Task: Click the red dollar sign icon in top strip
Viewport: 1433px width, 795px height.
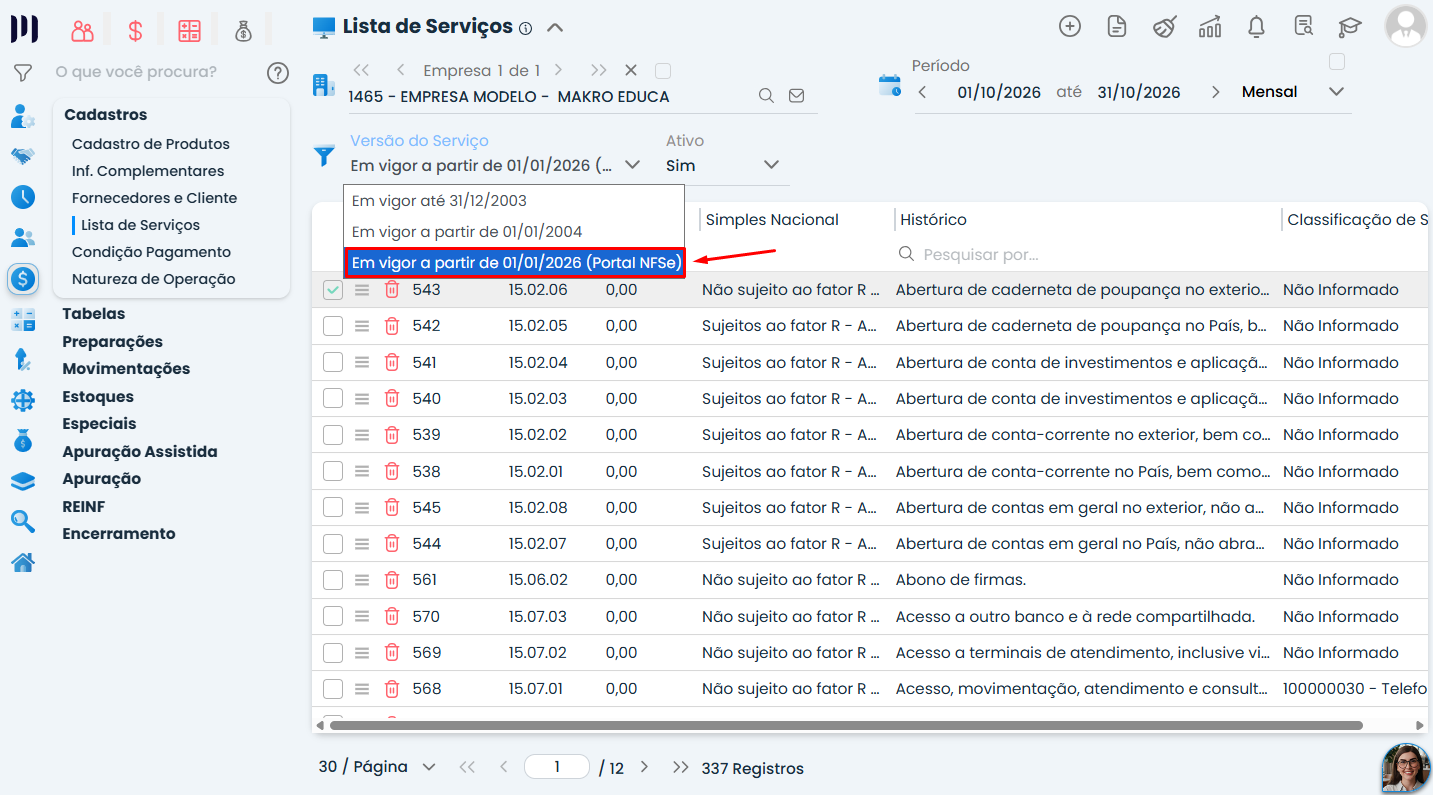Action: coord(135,31)
